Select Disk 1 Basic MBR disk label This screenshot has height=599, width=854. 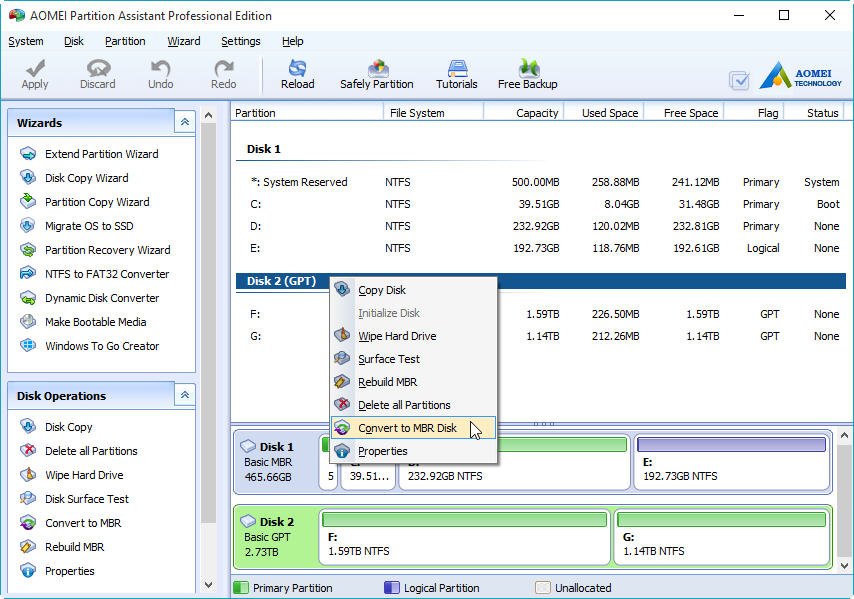click(276, 462)
